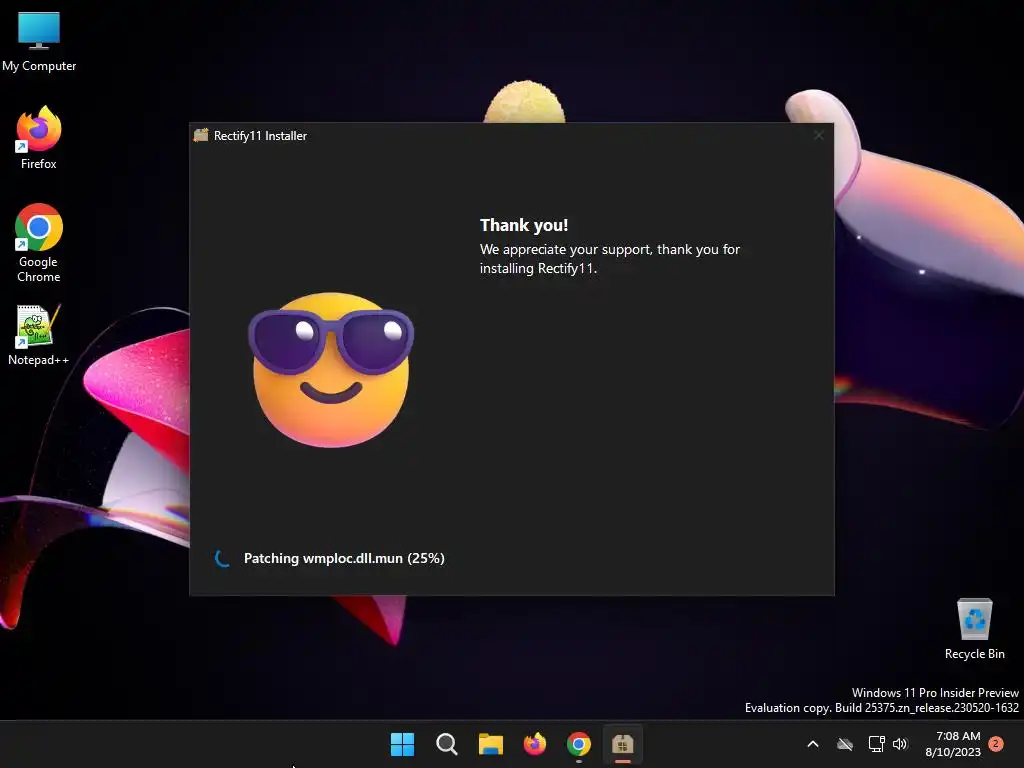Launch Firefox from the taskbar
The height and width of the screenshot is (768, 1024).
pos(535,744)
